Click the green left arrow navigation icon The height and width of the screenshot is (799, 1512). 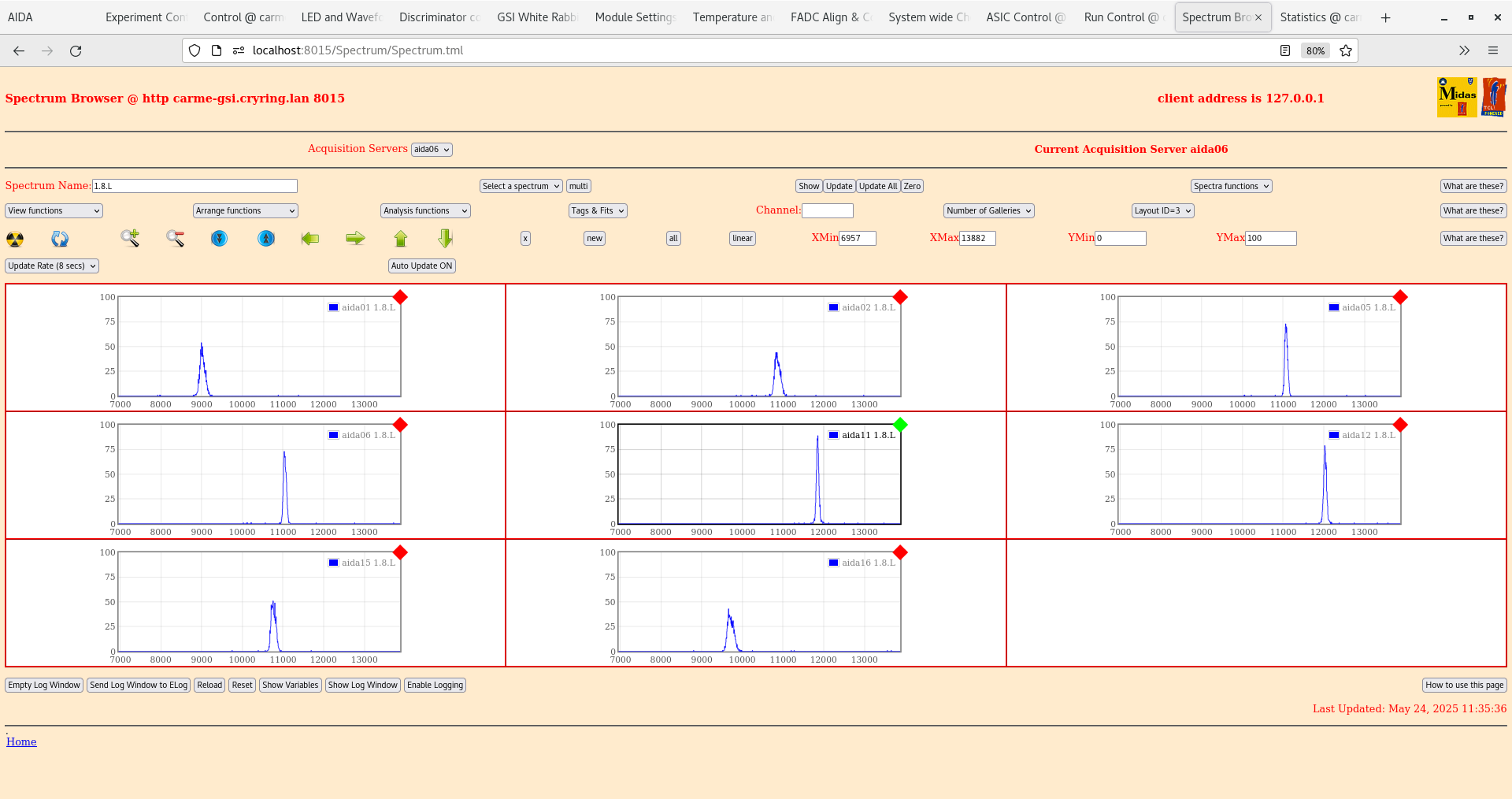click(x=309, y=238)
